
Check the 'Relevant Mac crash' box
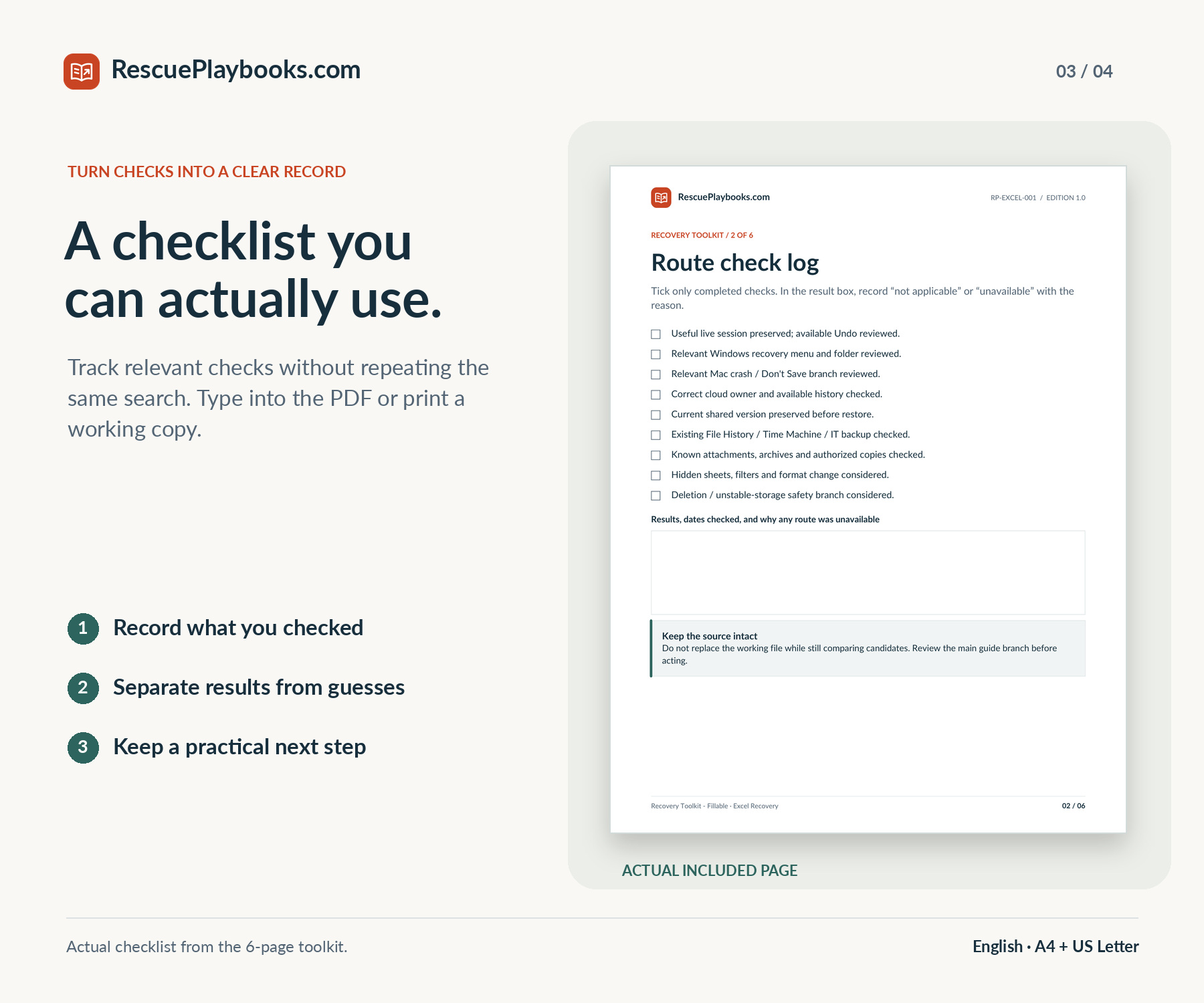656,374
